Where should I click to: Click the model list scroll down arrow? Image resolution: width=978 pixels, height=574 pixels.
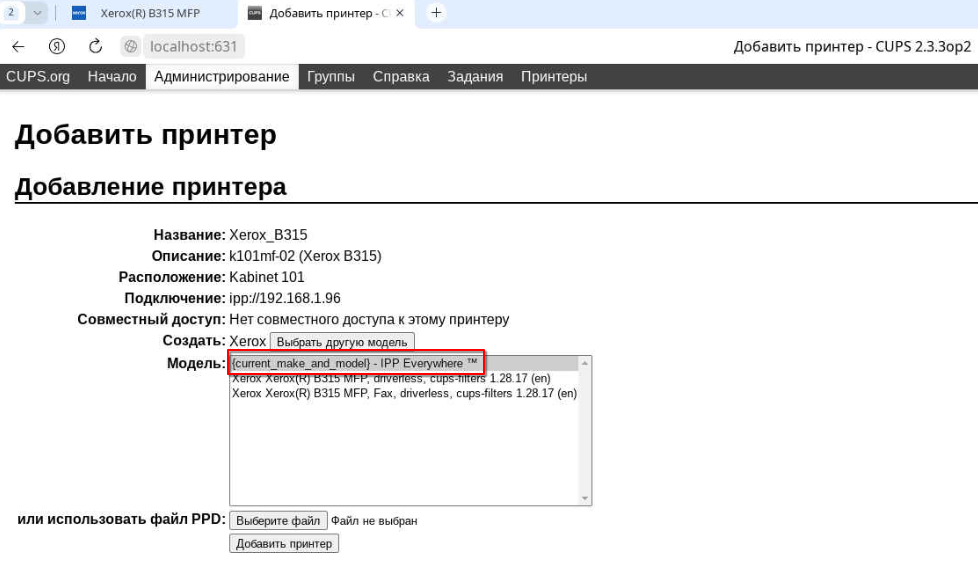coord(584,498)
